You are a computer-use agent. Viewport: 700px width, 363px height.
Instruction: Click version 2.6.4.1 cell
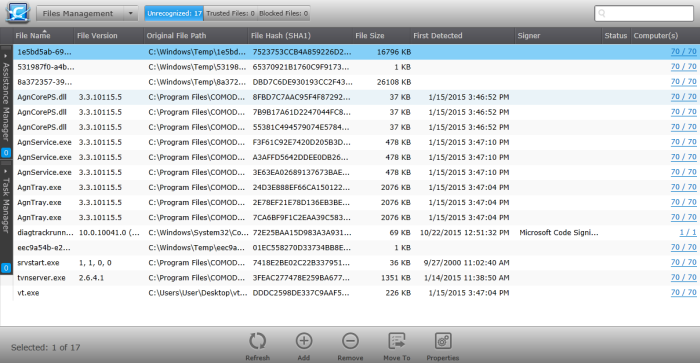(x=91, y=278)
